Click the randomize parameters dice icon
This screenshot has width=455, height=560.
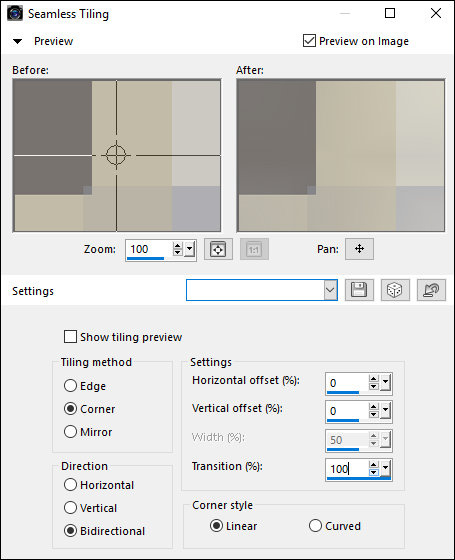[x=395, y=290]
